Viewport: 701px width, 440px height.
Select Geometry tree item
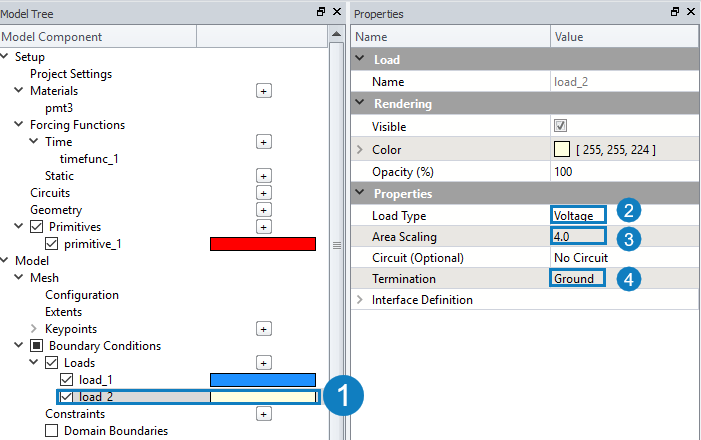point(56,210)
